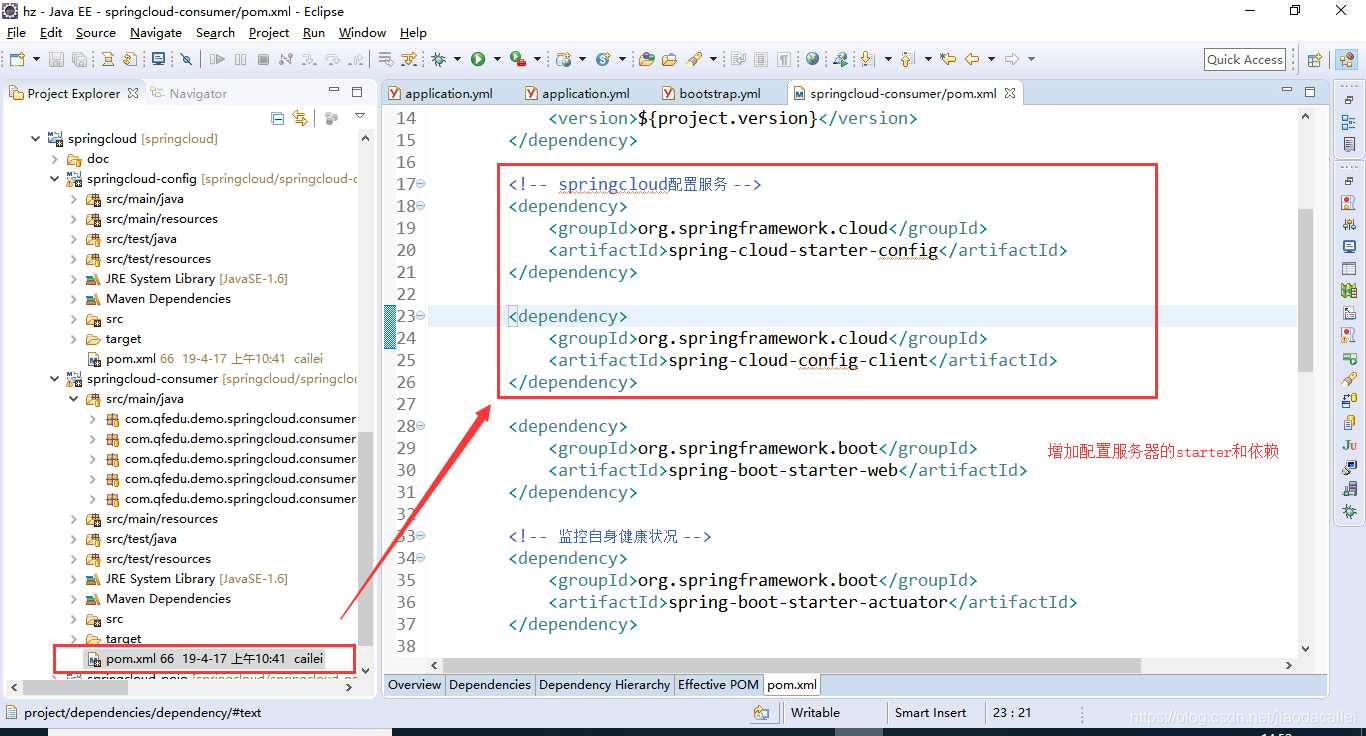1366x736 pixels.
Task: Switch to Dependency Hierarchy tab
Action: tap(604, 685)
